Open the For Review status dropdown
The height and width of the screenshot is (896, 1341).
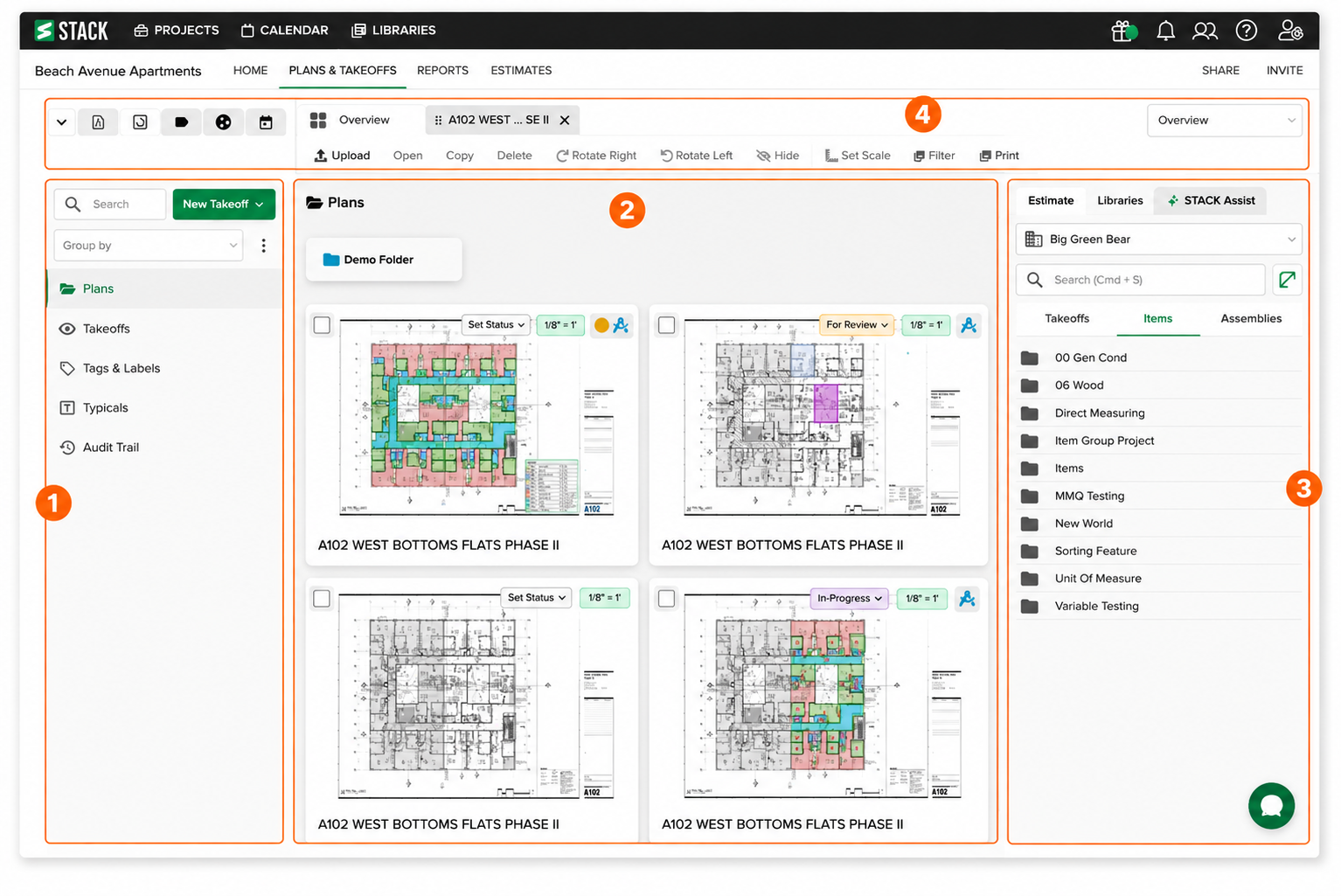857,325
